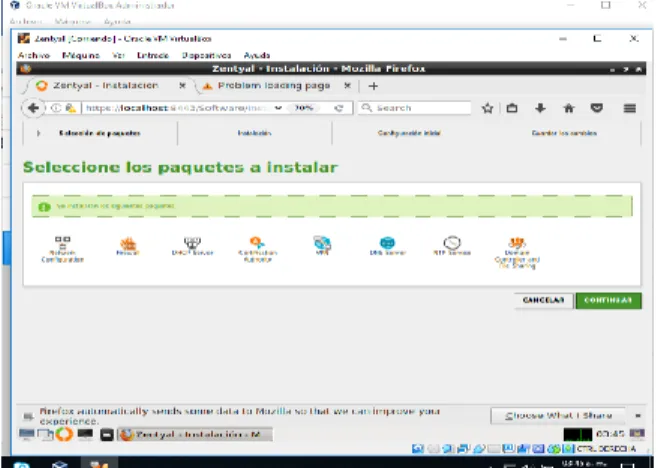
Task: Click the Selección de paquetes step
Action: pos(99,133)
